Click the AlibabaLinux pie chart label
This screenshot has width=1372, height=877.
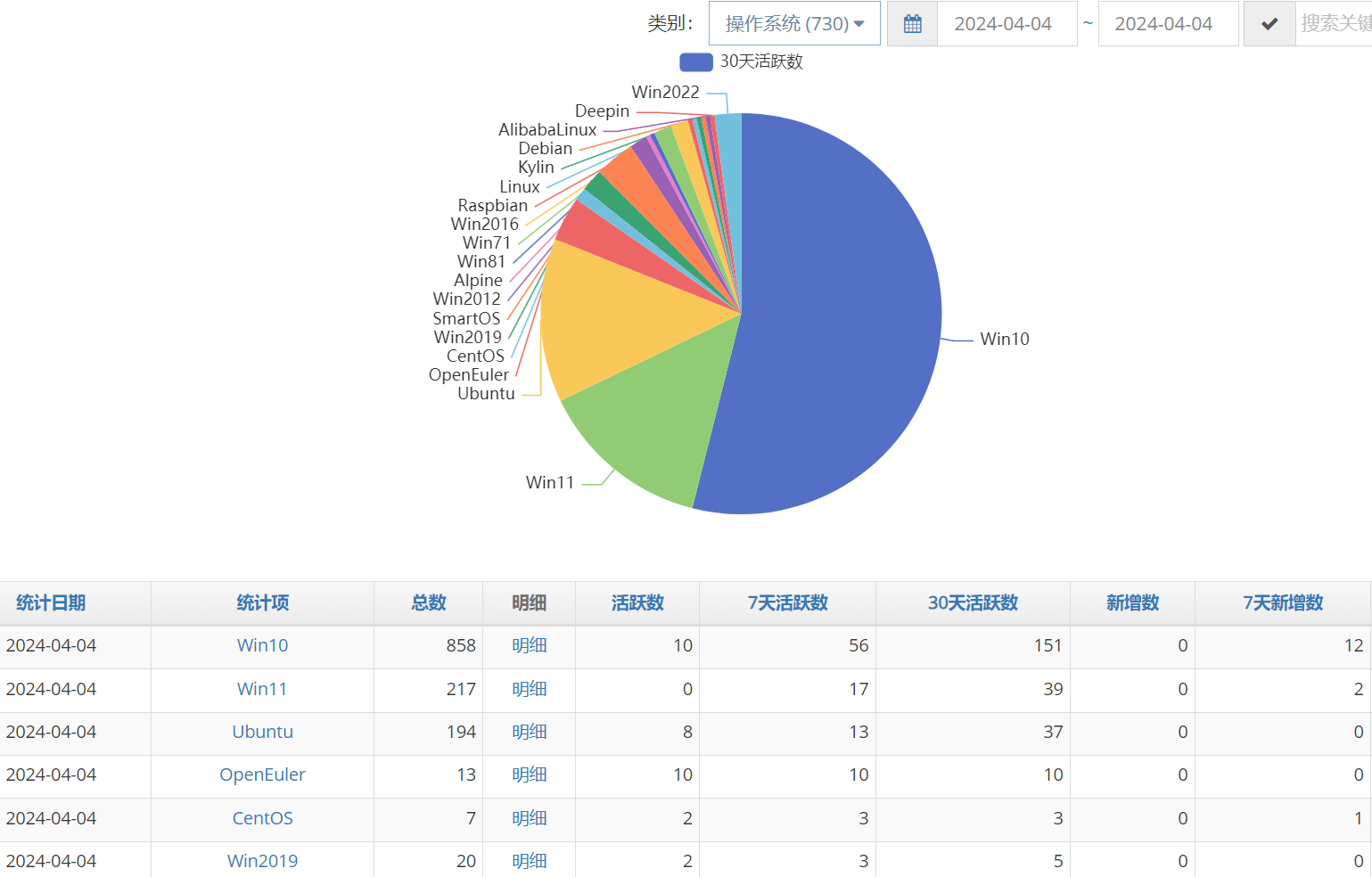click(x=547, y=129)
